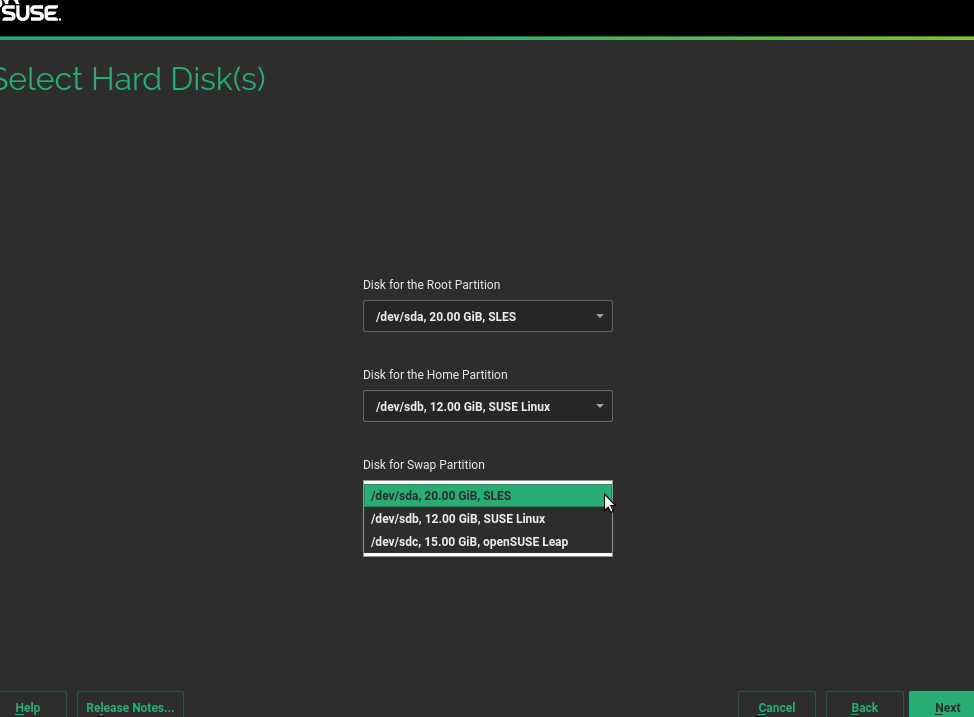Click the green line under the header
Screen dimensions: 974x717
click(x=487, y=38)
